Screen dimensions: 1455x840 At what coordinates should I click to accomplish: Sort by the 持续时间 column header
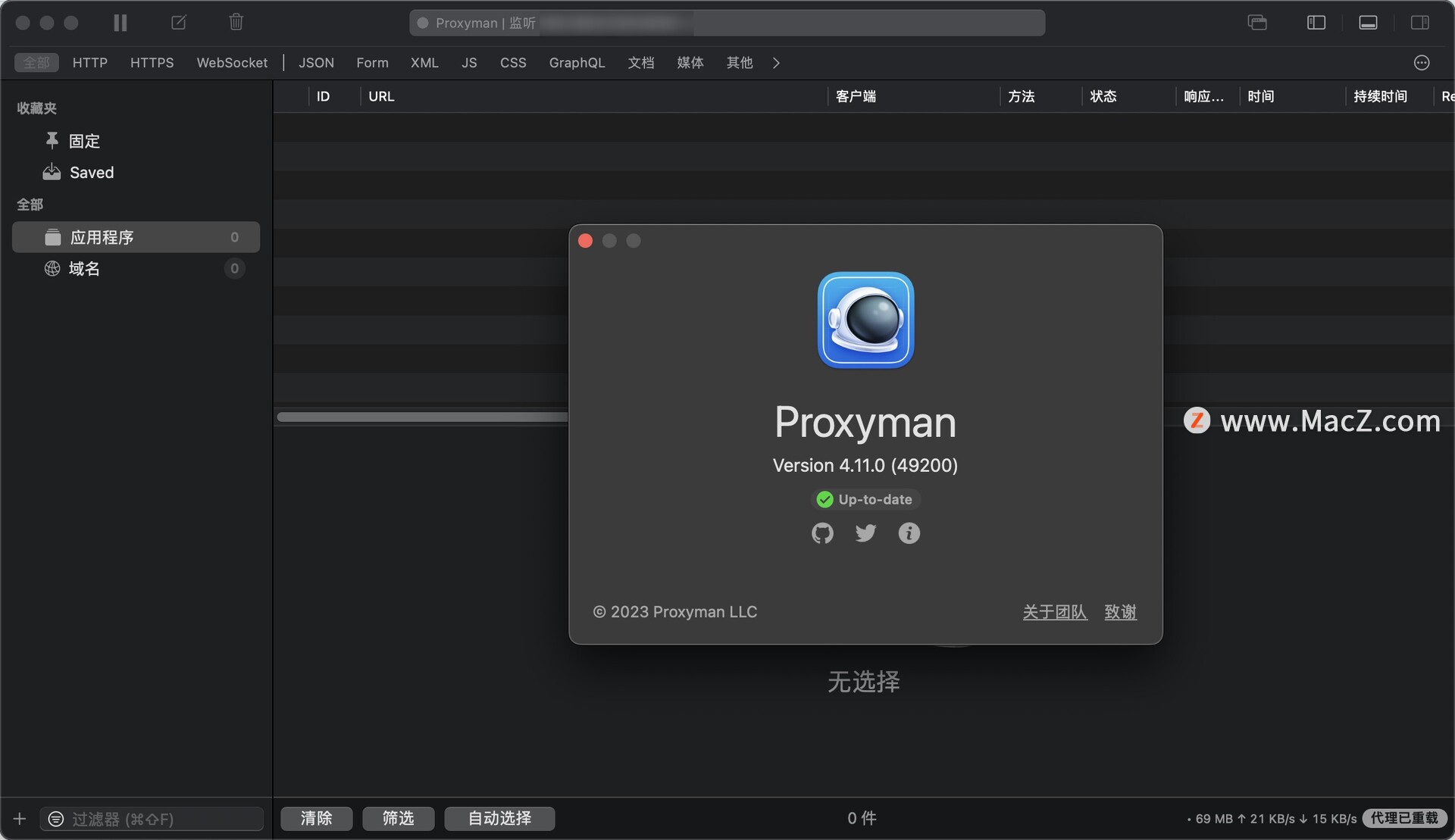tap(1381, 96)
